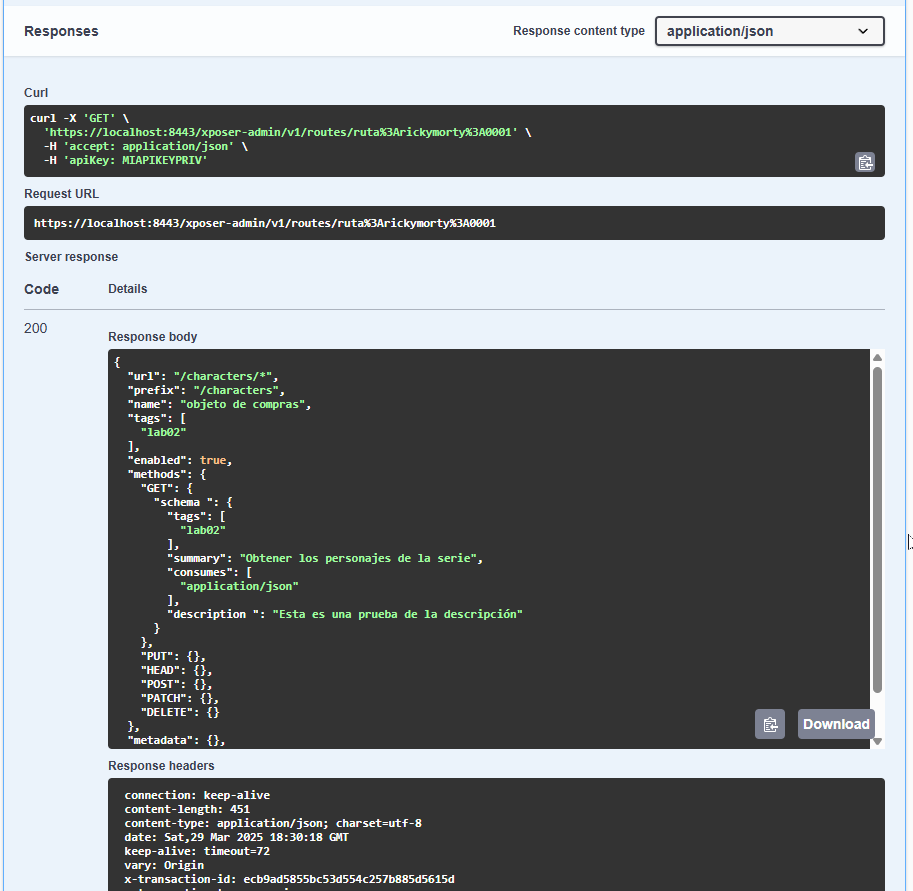The height and width of the screenshot is (891, 913).
Task: Click the Responses section heading
Action: (x=61, y=31)
